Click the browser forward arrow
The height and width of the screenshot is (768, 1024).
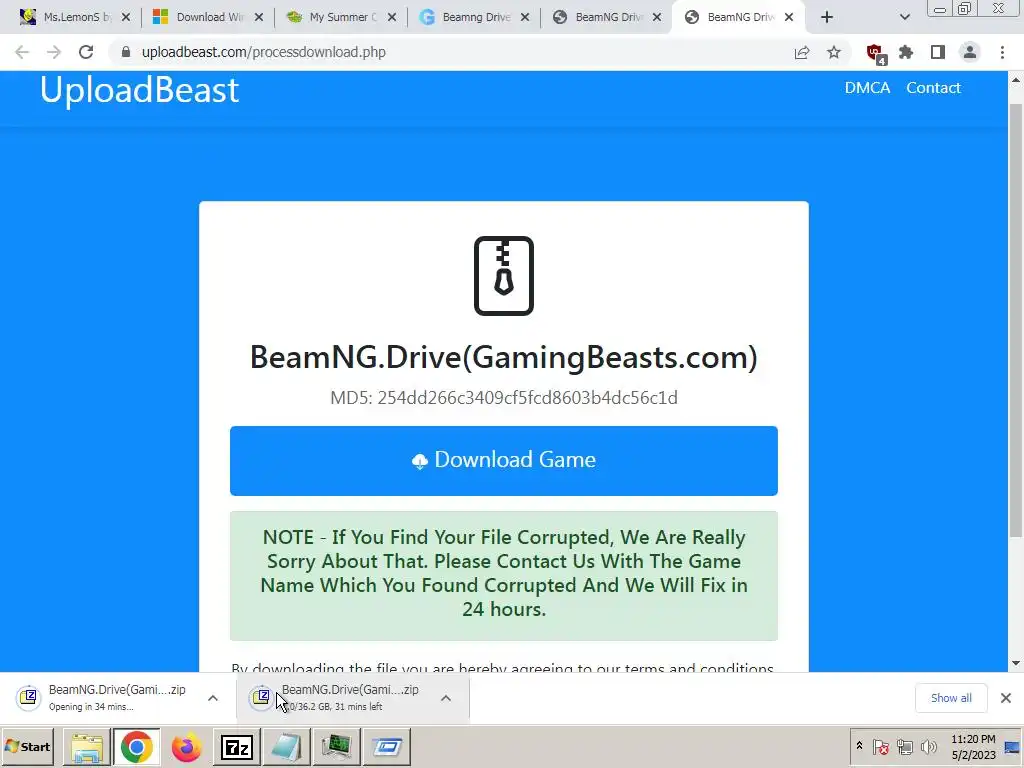coord(54,52)
